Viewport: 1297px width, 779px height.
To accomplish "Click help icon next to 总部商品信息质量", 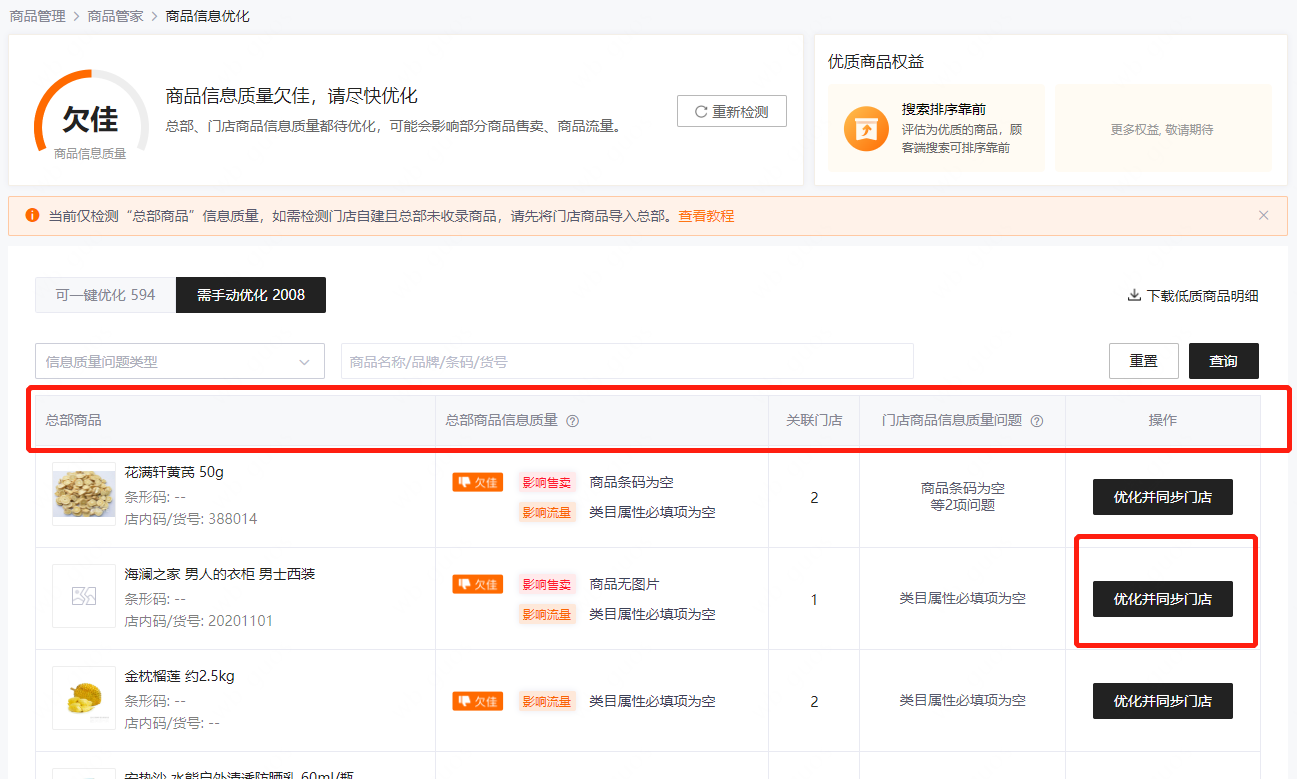I will coord(573,421).
